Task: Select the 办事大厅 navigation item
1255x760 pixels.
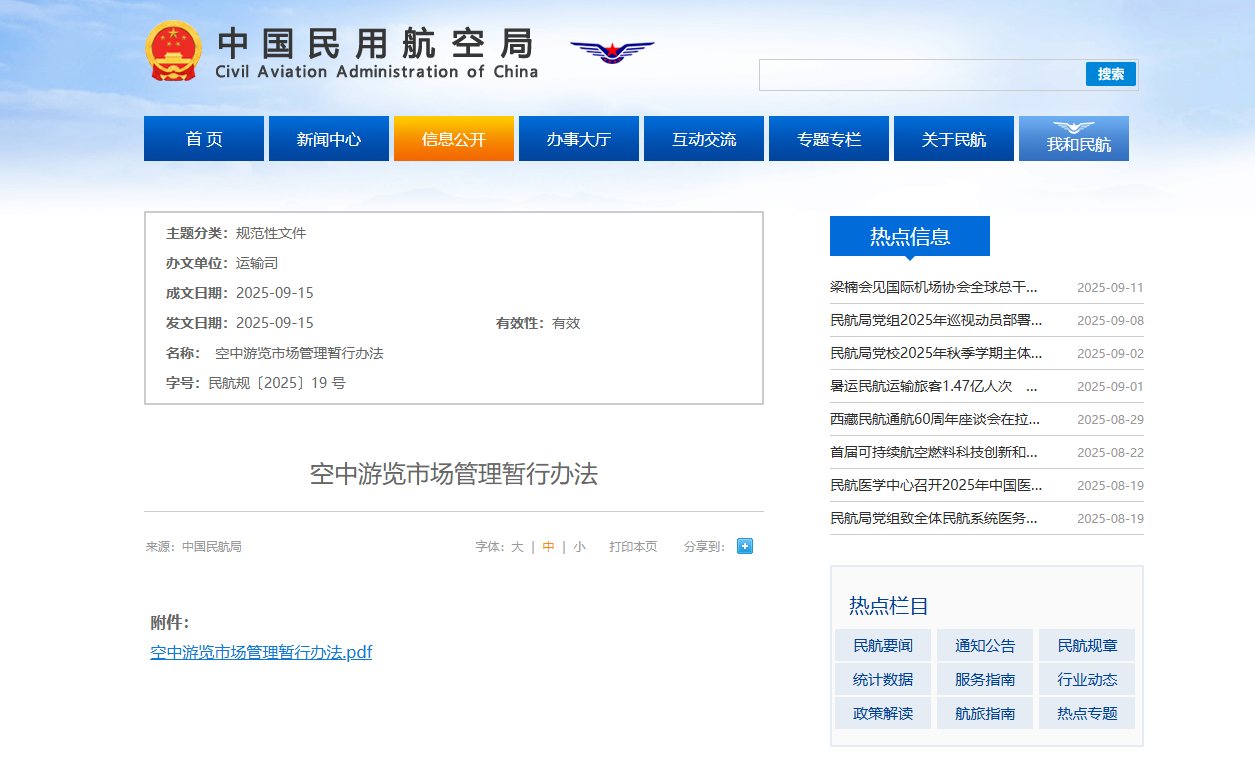Action: tap(578, 139)
